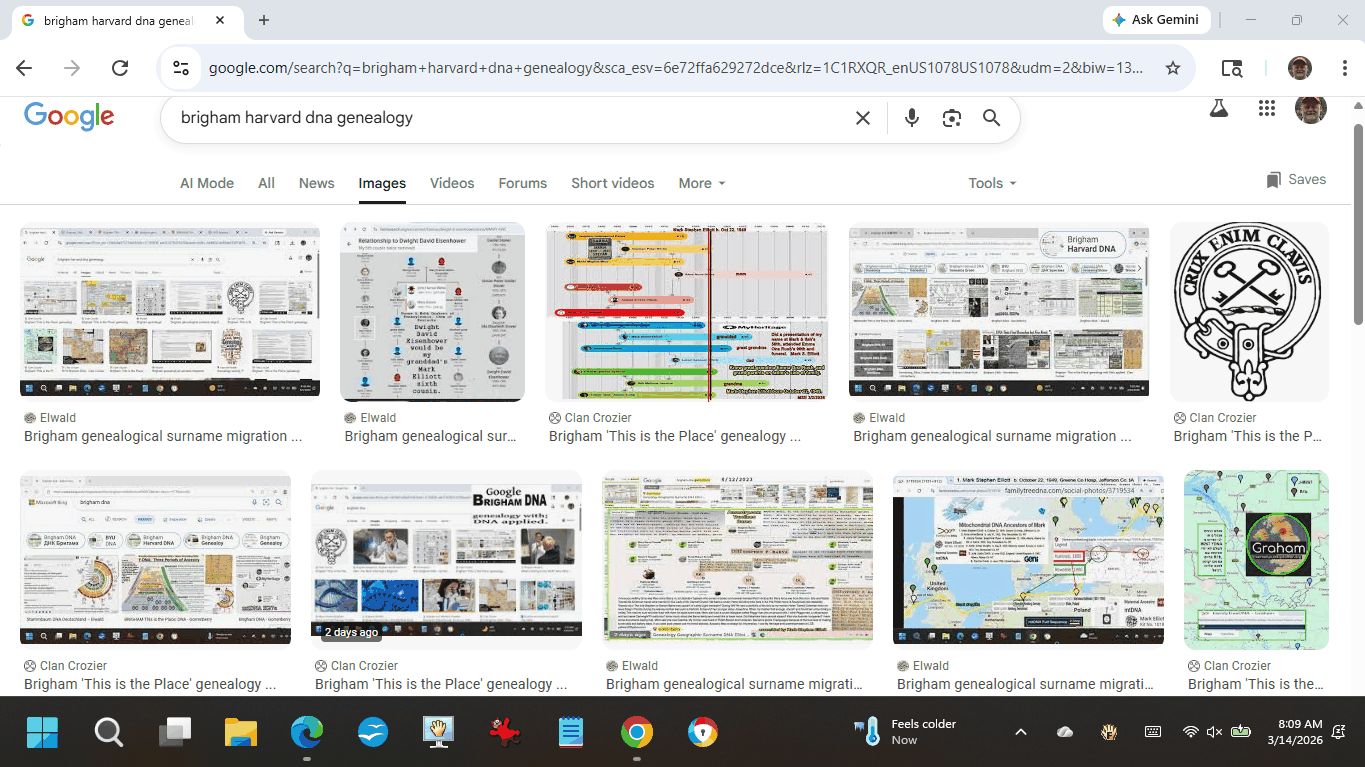
Task: Show hidden system tray icons
Action: click(x=1020, y=732)
